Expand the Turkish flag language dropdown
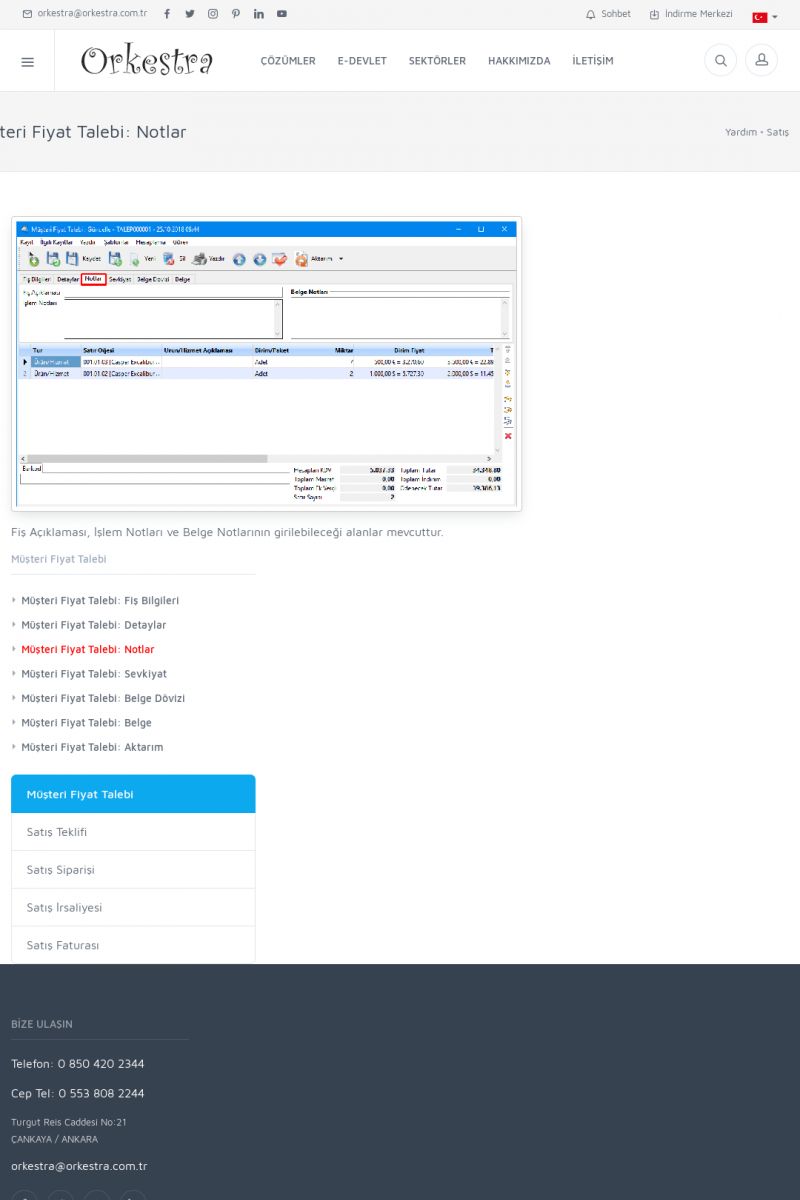Screen dimensions: 800x1200 point(765,17)
